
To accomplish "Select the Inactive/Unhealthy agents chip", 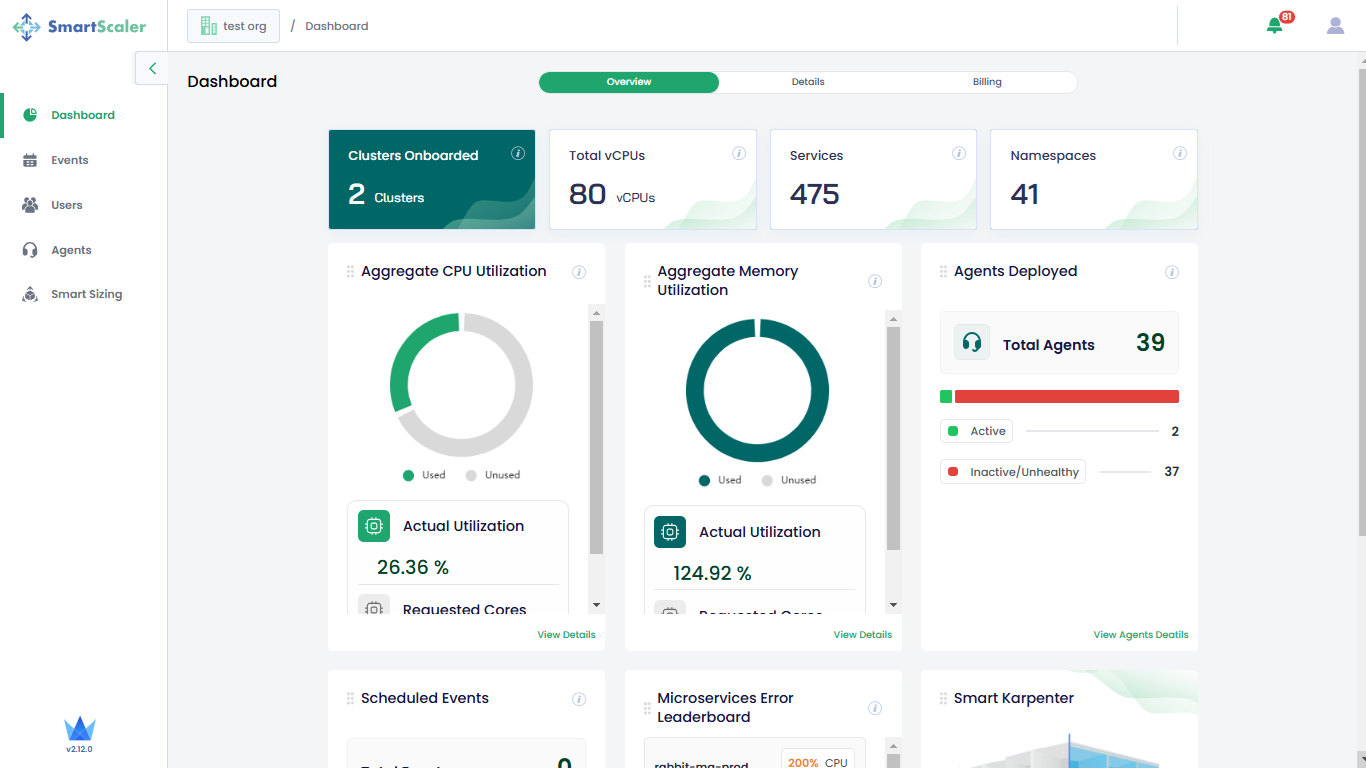I will point(1013,472).
